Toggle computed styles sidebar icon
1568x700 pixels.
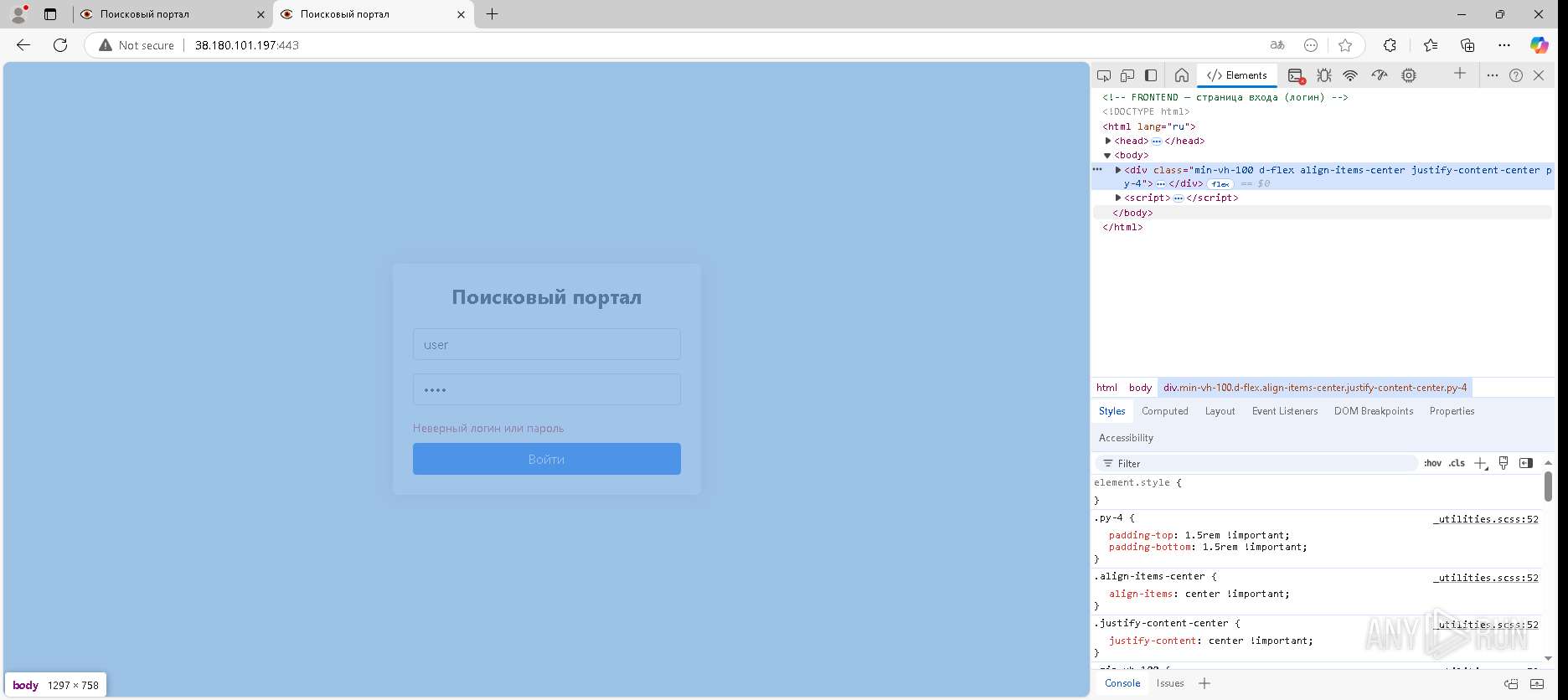(1526, 463)
